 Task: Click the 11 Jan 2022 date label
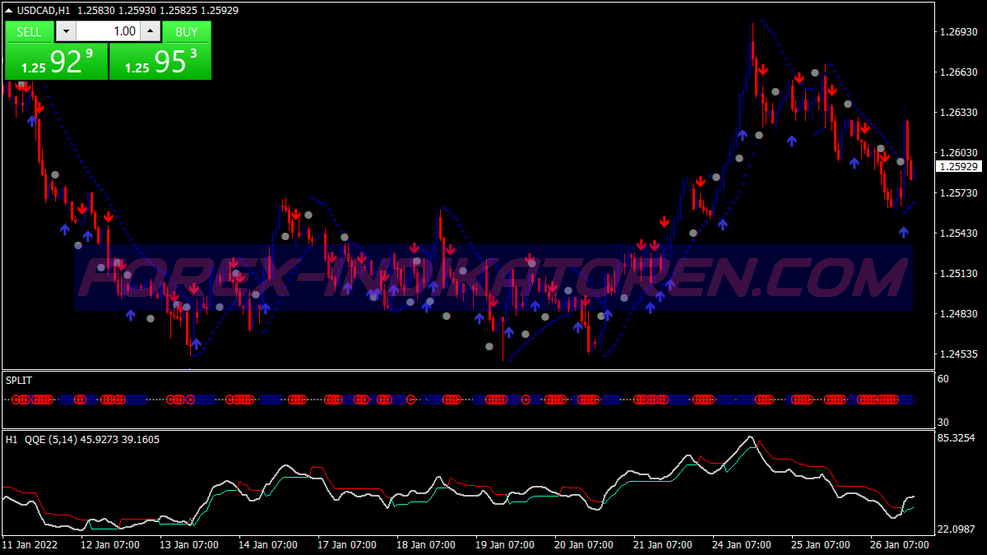coord(30,545)
